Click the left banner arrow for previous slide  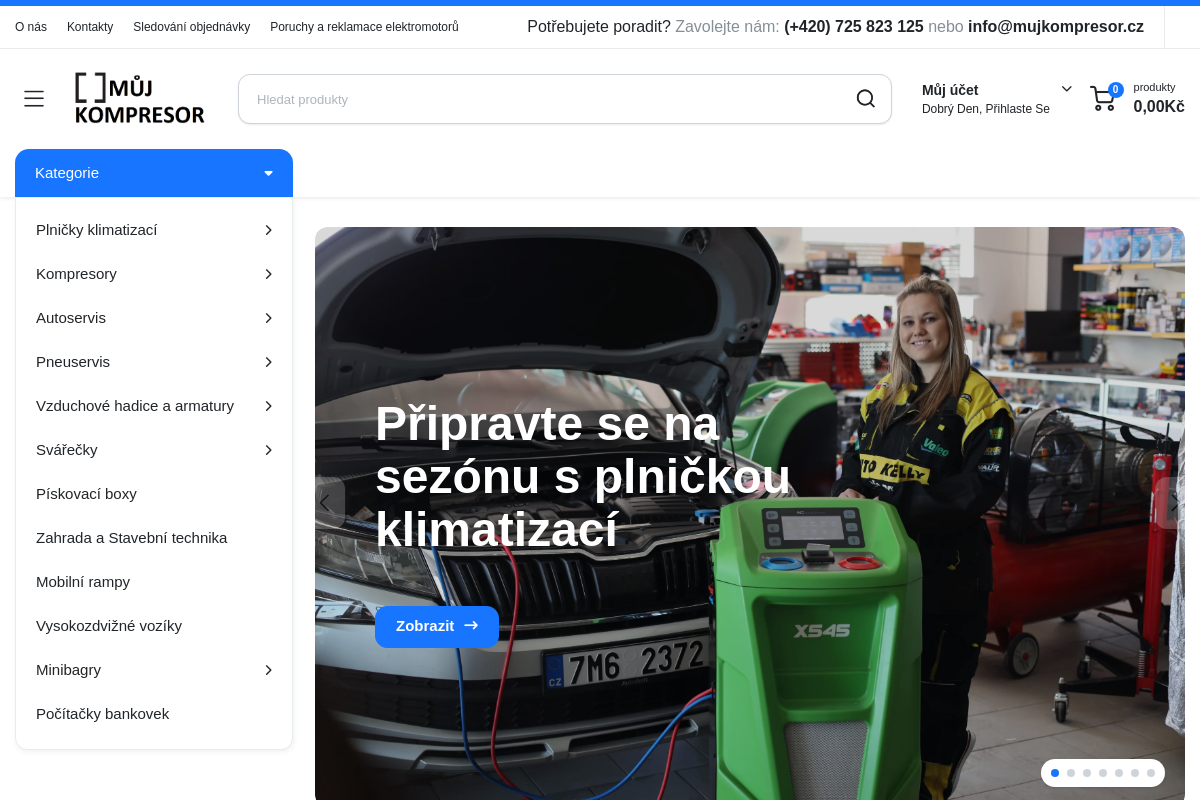tap(325, 503)
